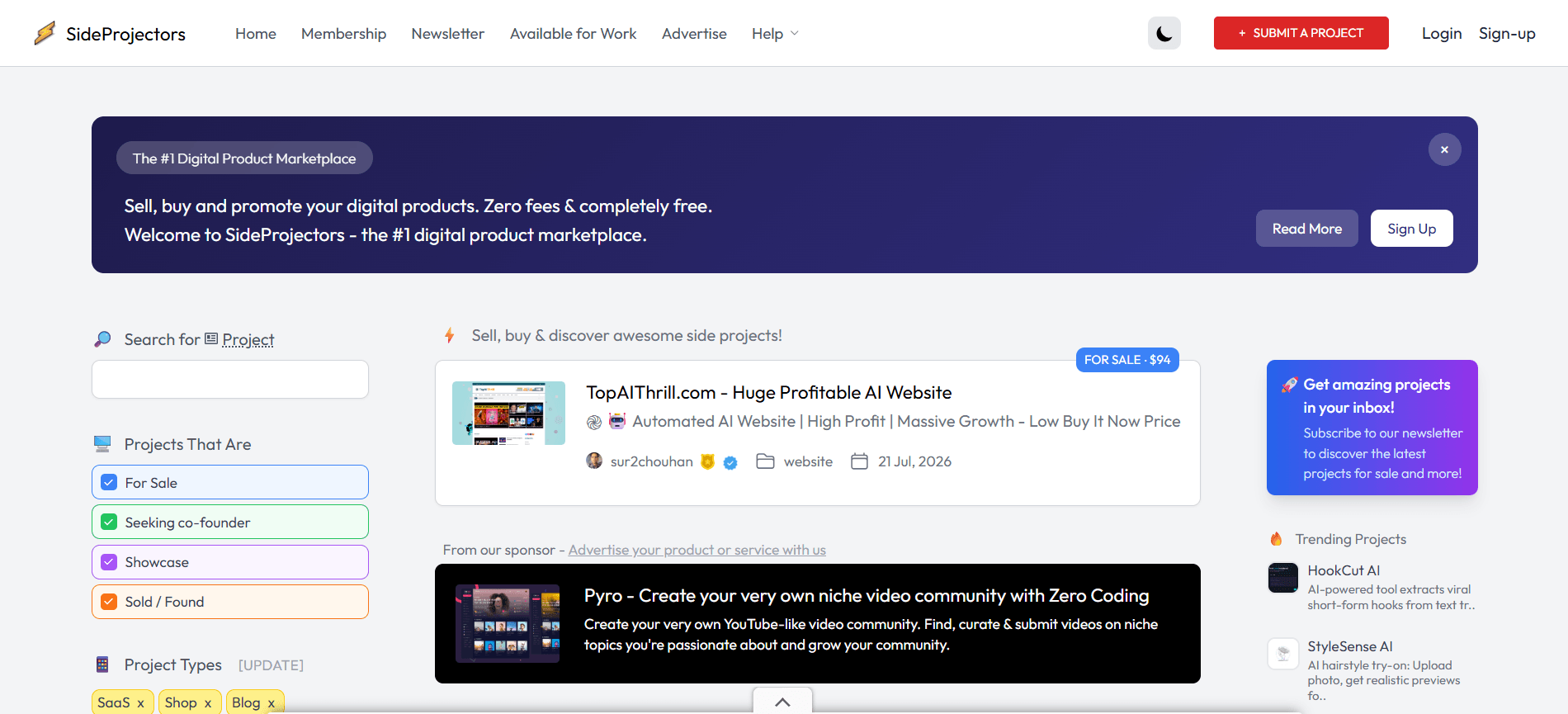Open the StyleSense AI project icon
Screen dimensions: 1568x714
1283,654
